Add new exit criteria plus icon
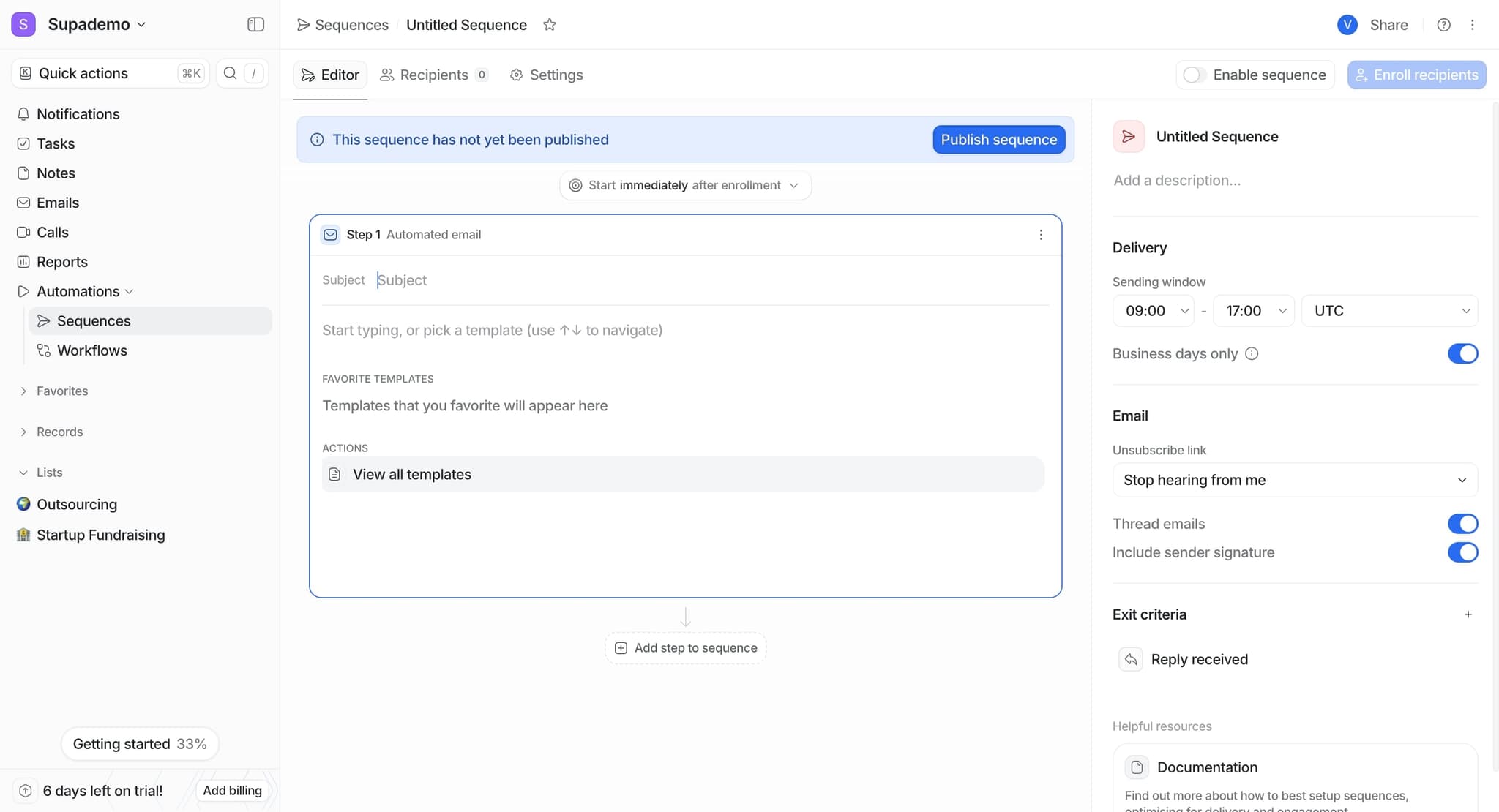This screenshot has height=812, width=1499. pyautogui.click(x=1468, y=614)
